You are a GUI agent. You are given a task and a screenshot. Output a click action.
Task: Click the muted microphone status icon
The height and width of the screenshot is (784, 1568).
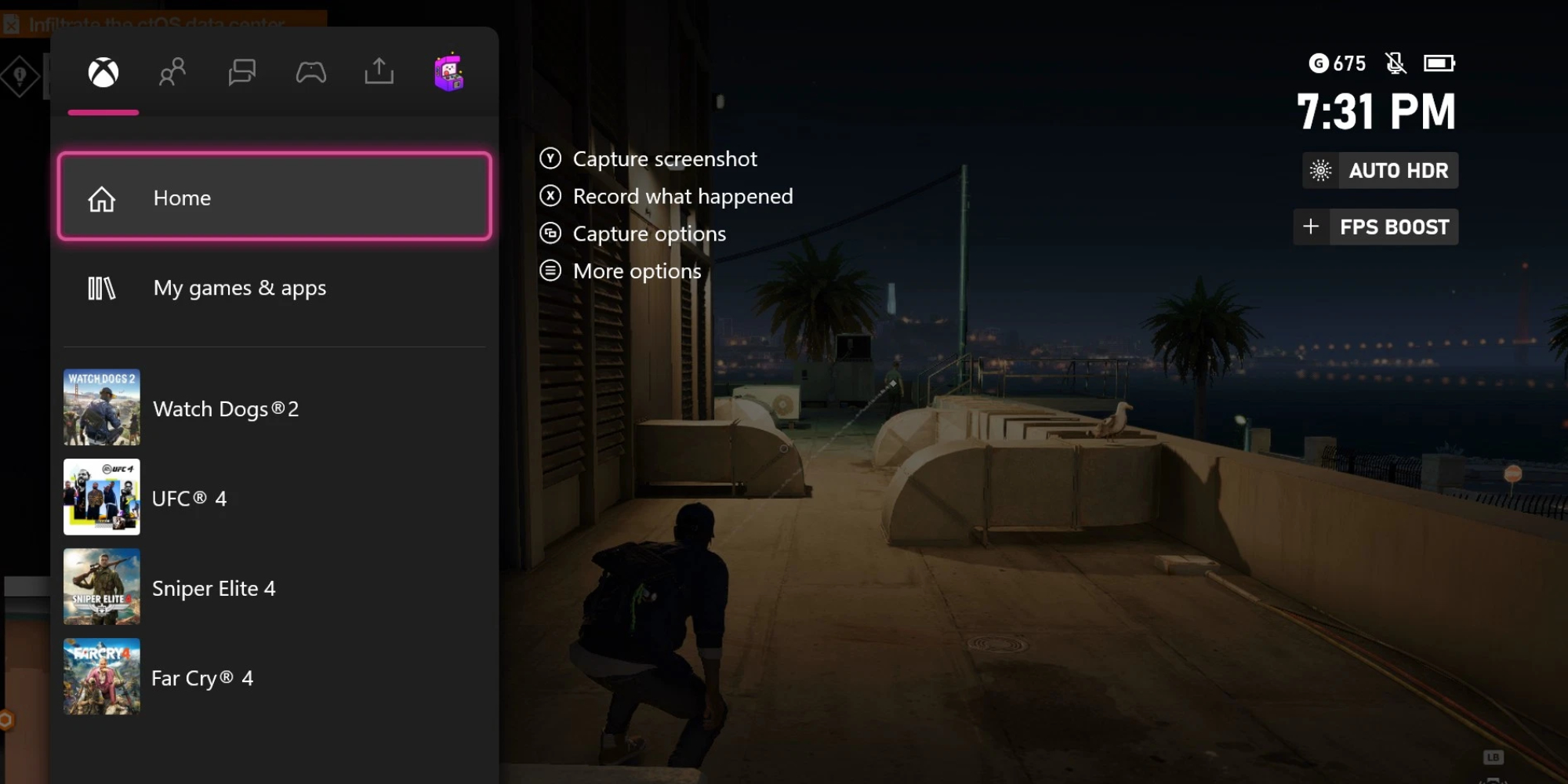pos(1396,63)
